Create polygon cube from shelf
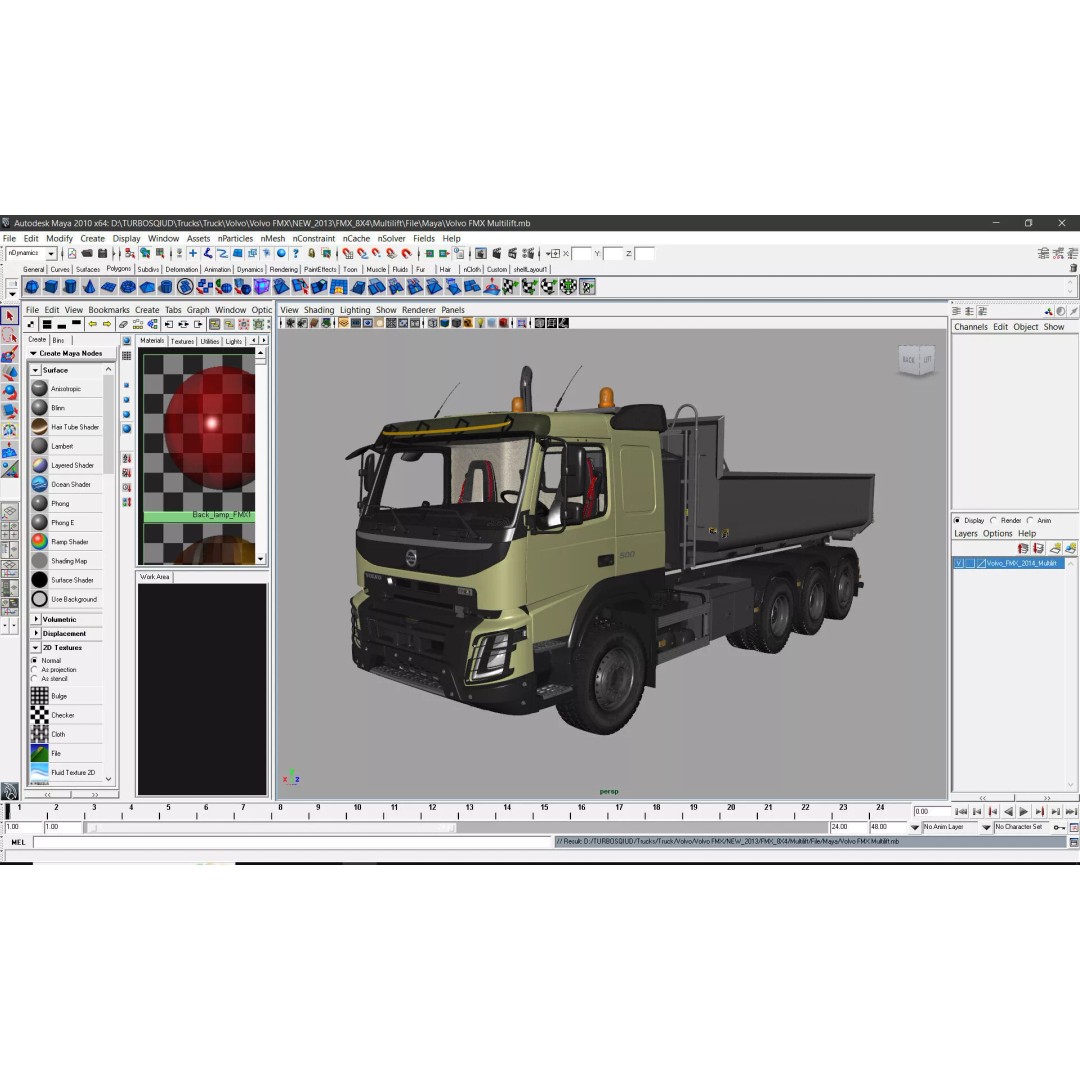The image size is (1080, 1080). pos(51,287)
